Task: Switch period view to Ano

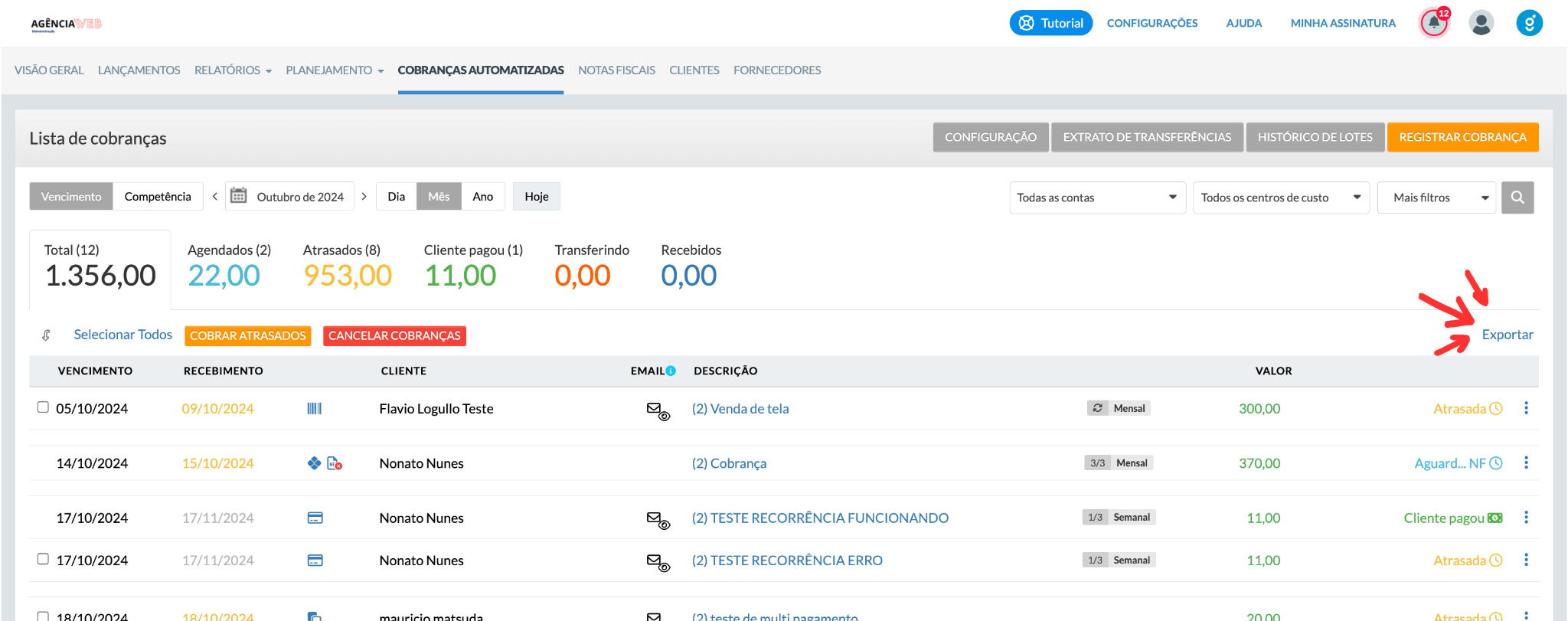Action: coord(483,196)
